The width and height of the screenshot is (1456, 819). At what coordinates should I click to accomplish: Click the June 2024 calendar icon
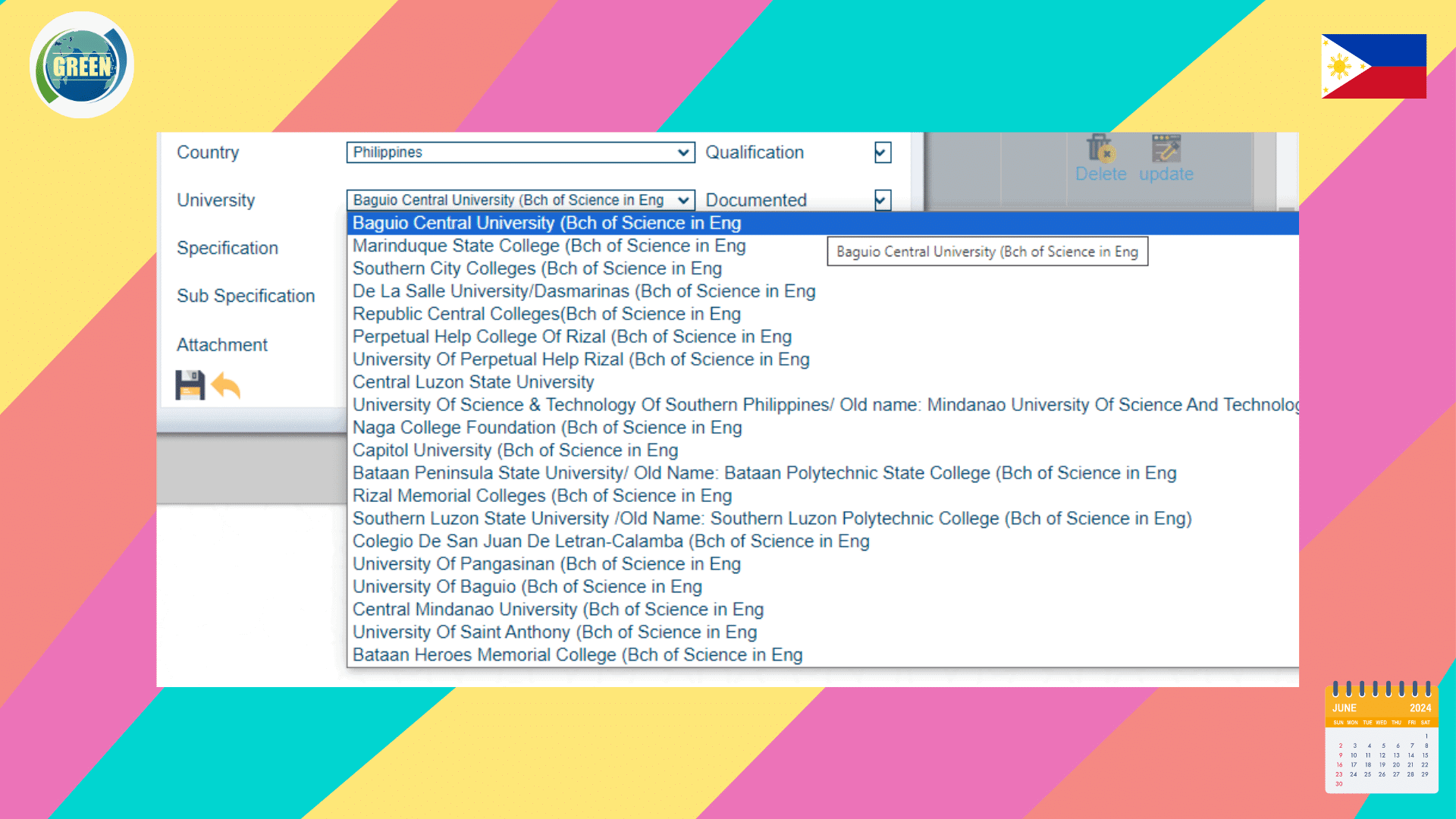(x=1381, y=738)
